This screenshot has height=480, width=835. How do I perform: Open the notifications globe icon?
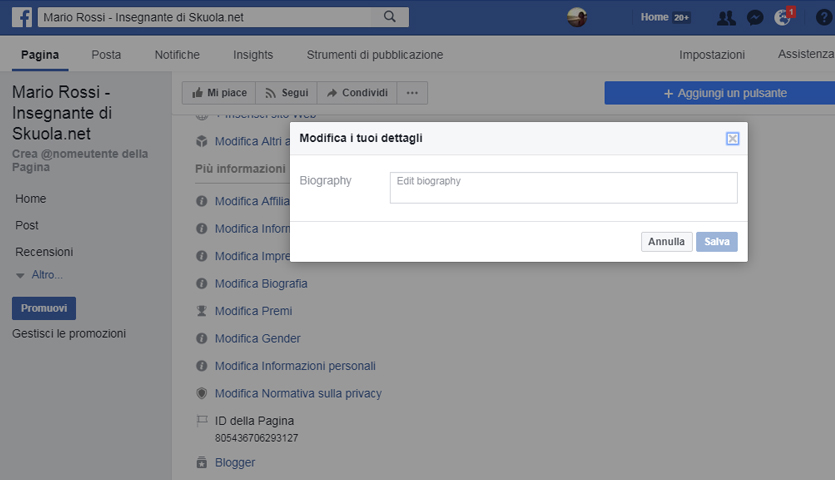(x=783, y=17)
